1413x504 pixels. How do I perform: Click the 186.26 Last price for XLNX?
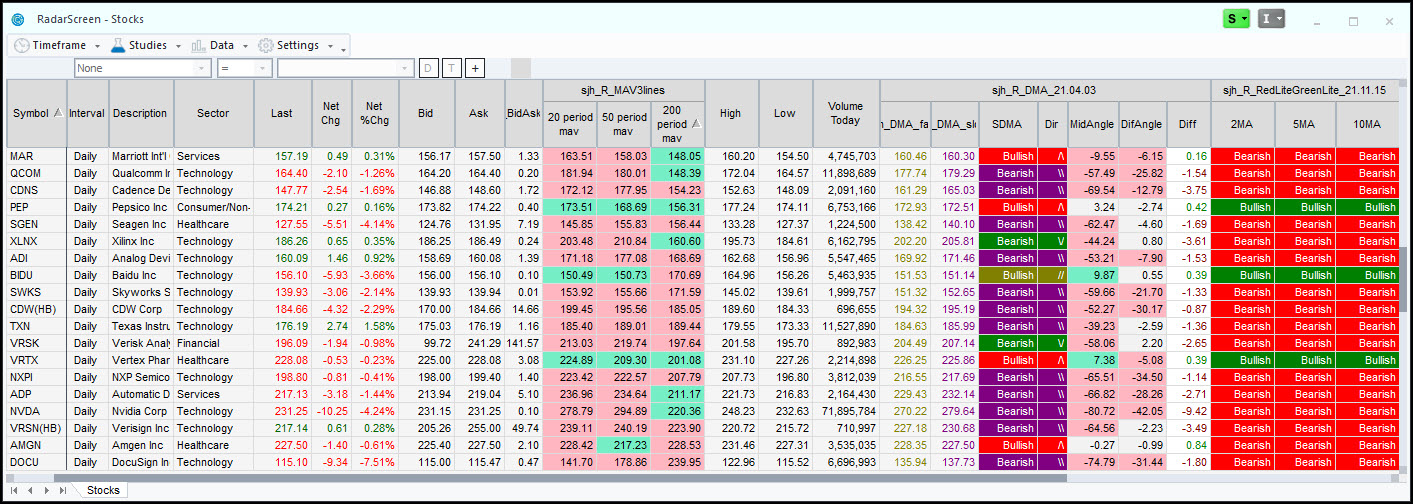pyautogui.click(x=282, y=241)
